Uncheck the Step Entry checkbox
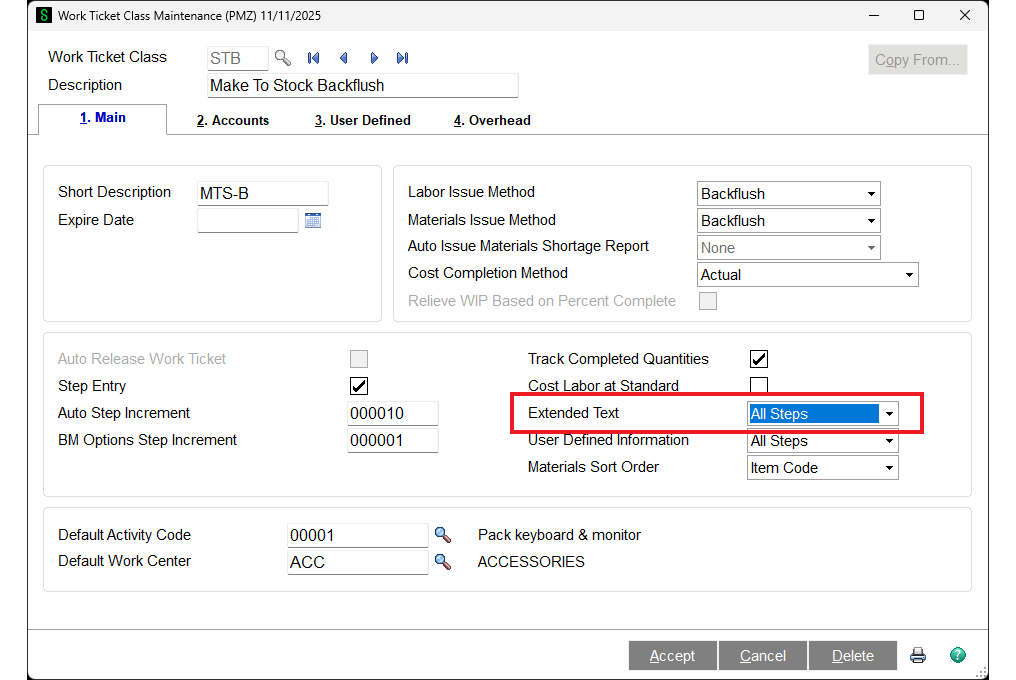Viewport: 1016px width, 680px height. pos(358,386)
